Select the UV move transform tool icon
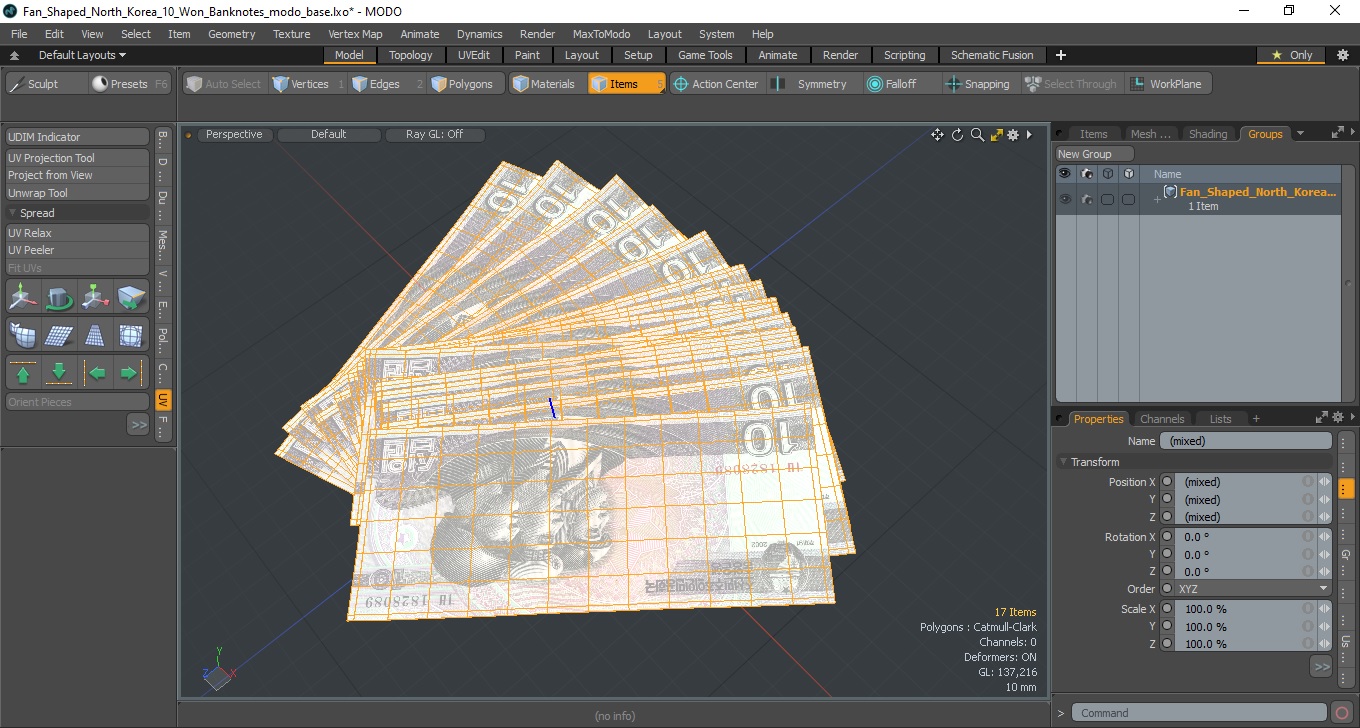The image size is (1360, 728). tap(23, 297)
